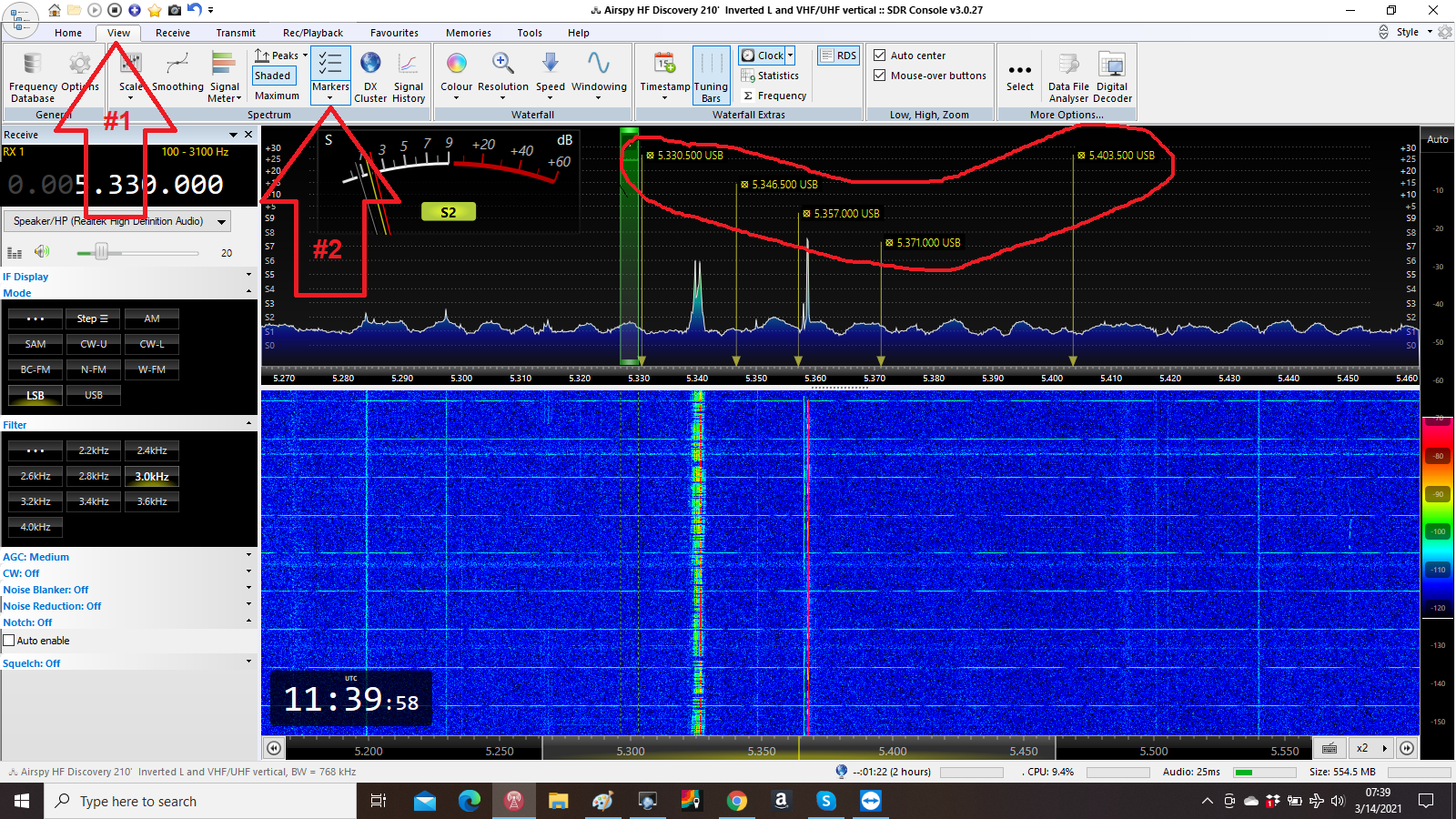Open the waterfall Resolution magnifier icon
Viewport: 1456px width, 819px height.
coord(502,64)
